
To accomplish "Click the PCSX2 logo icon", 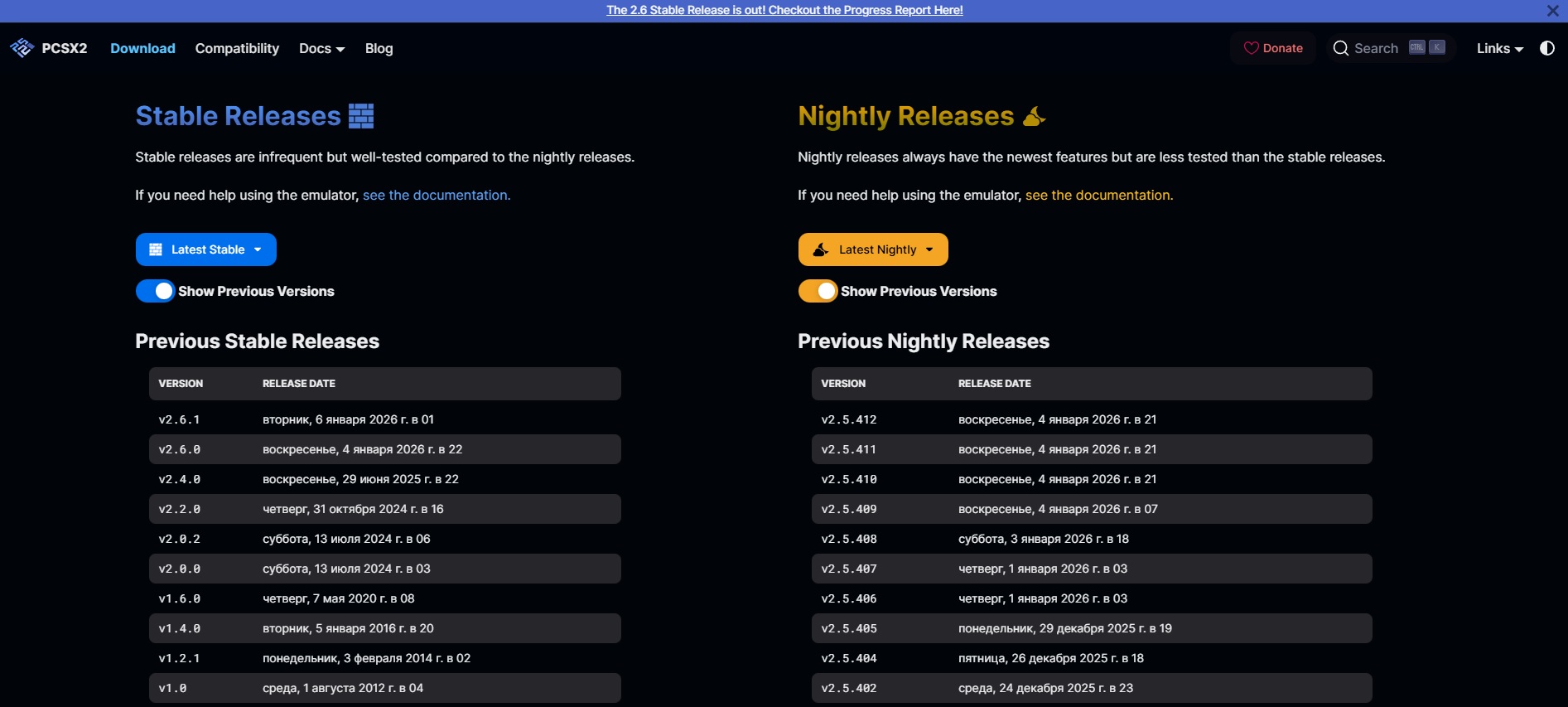I will (x=22, y=48).
